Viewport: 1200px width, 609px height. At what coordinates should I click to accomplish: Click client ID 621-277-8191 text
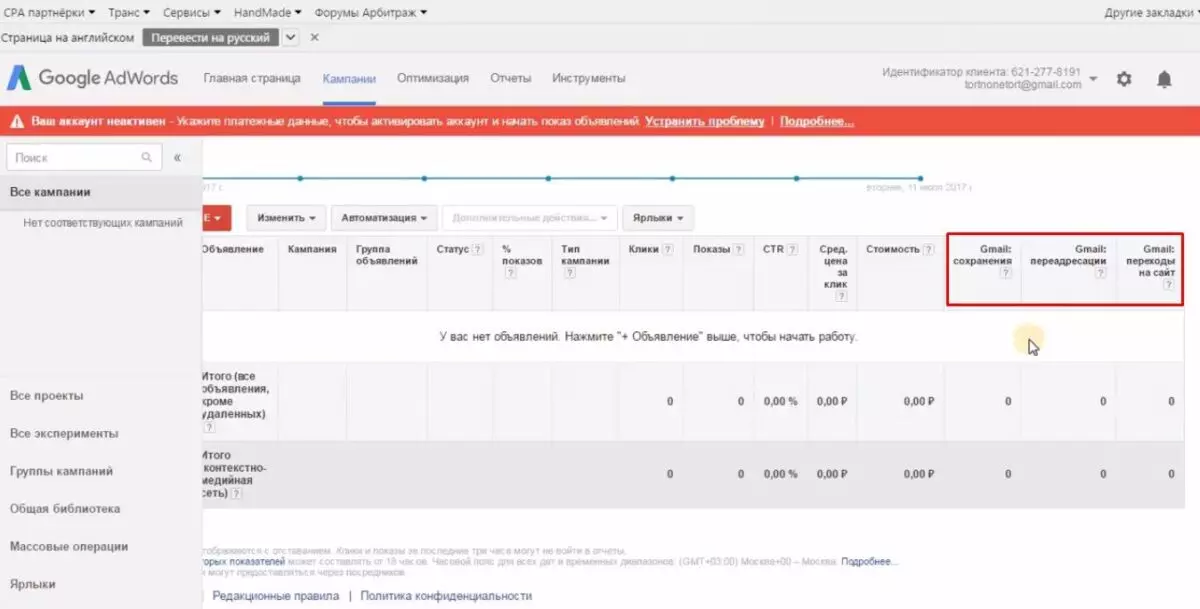tap(1045, 73)
